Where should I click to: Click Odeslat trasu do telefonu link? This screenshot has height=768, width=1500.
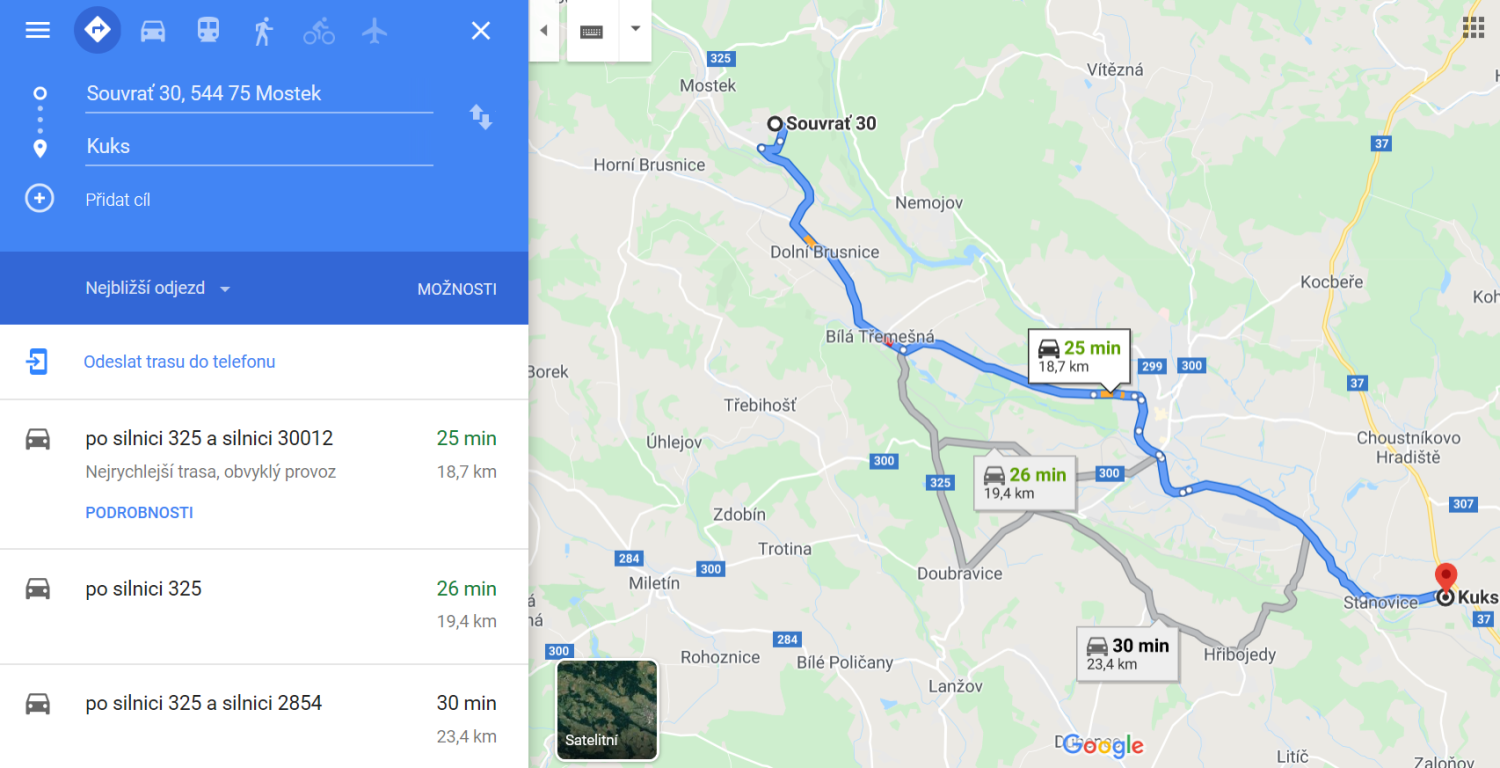pos(179,362)
